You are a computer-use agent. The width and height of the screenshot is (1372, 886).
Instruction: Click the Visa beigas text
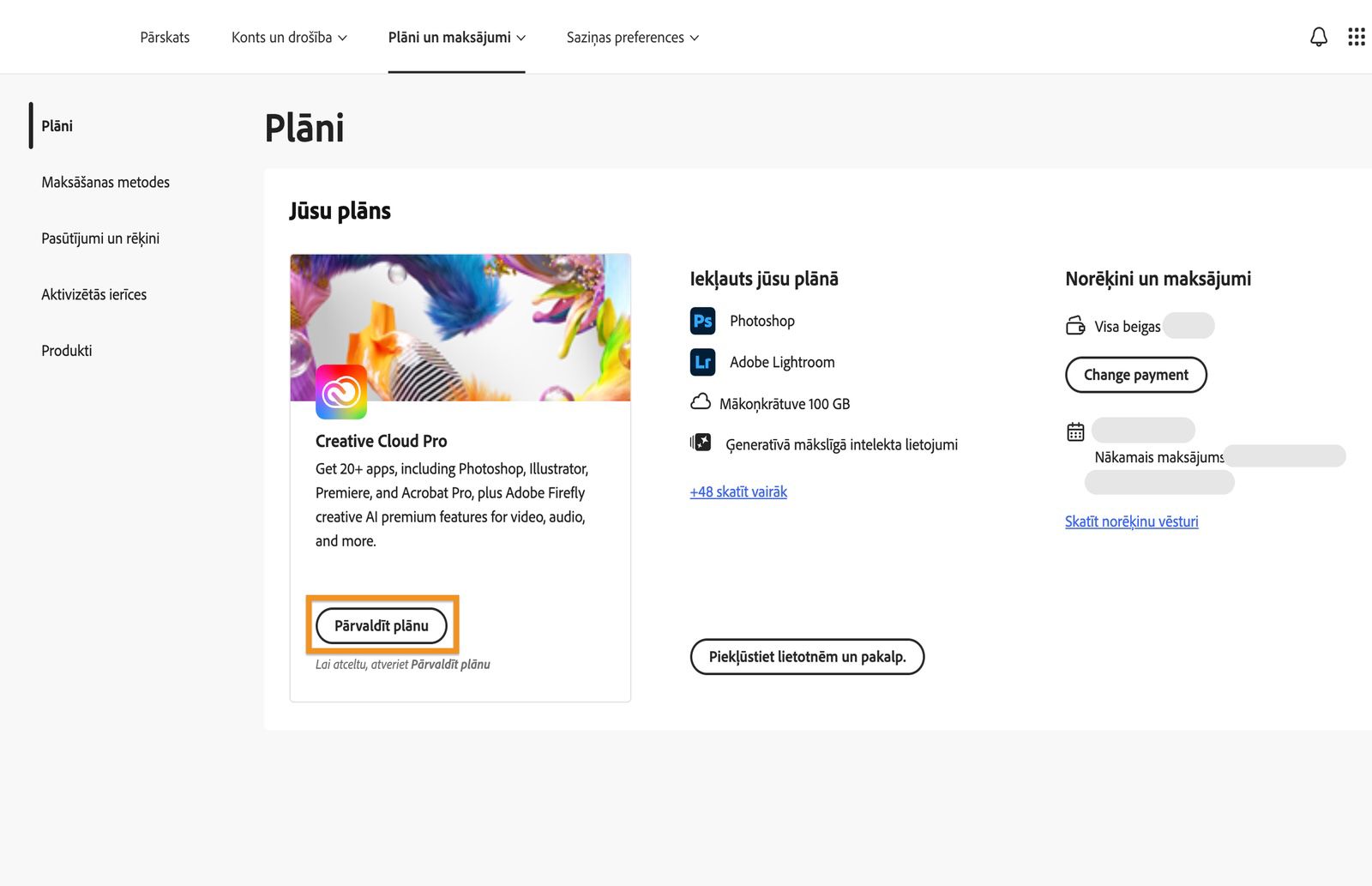click(x=1127, y=326)
